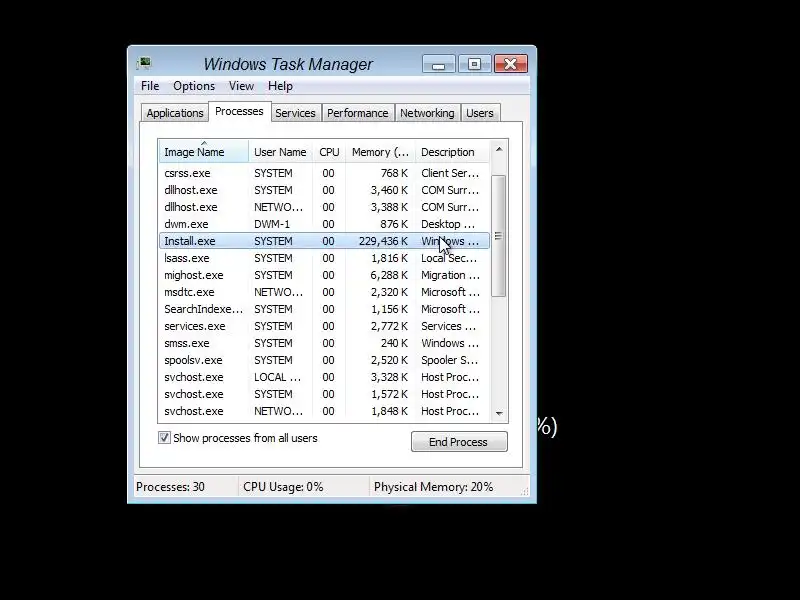Select the lsass.exe process

[324, 258]
